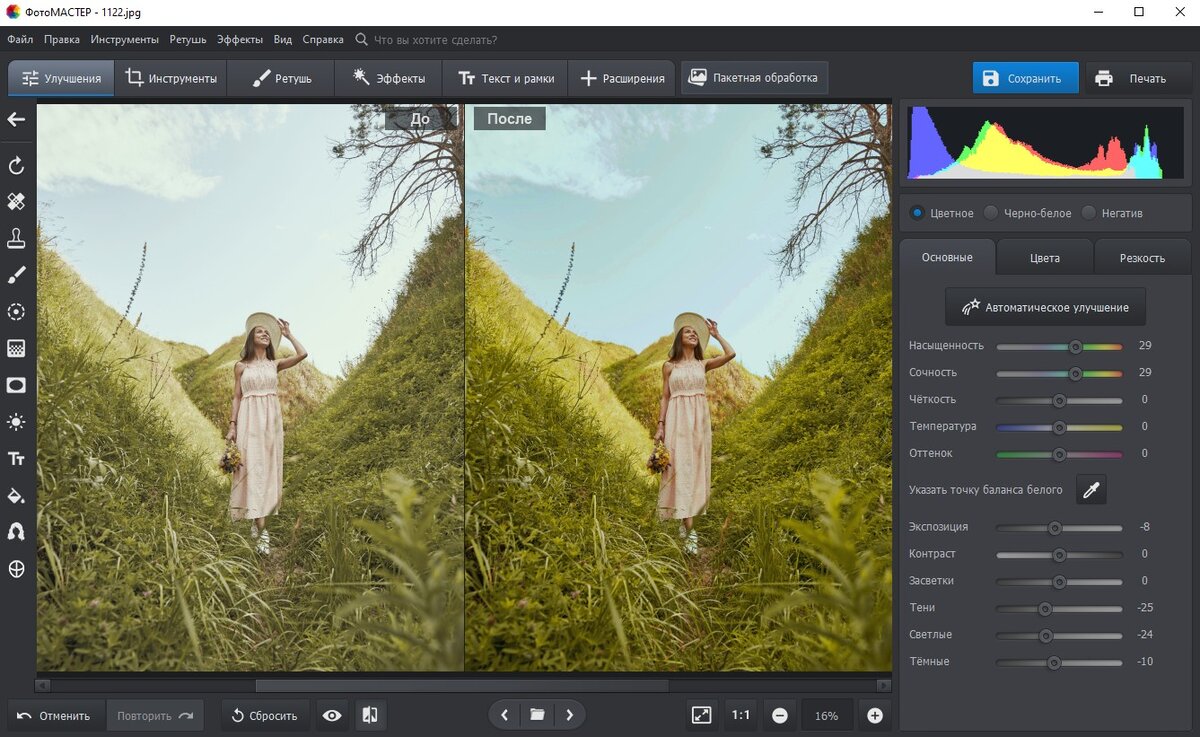The image size is (1200, 737).
Task: Switch to the Цвета panel tab
Action: point(1045,258)
